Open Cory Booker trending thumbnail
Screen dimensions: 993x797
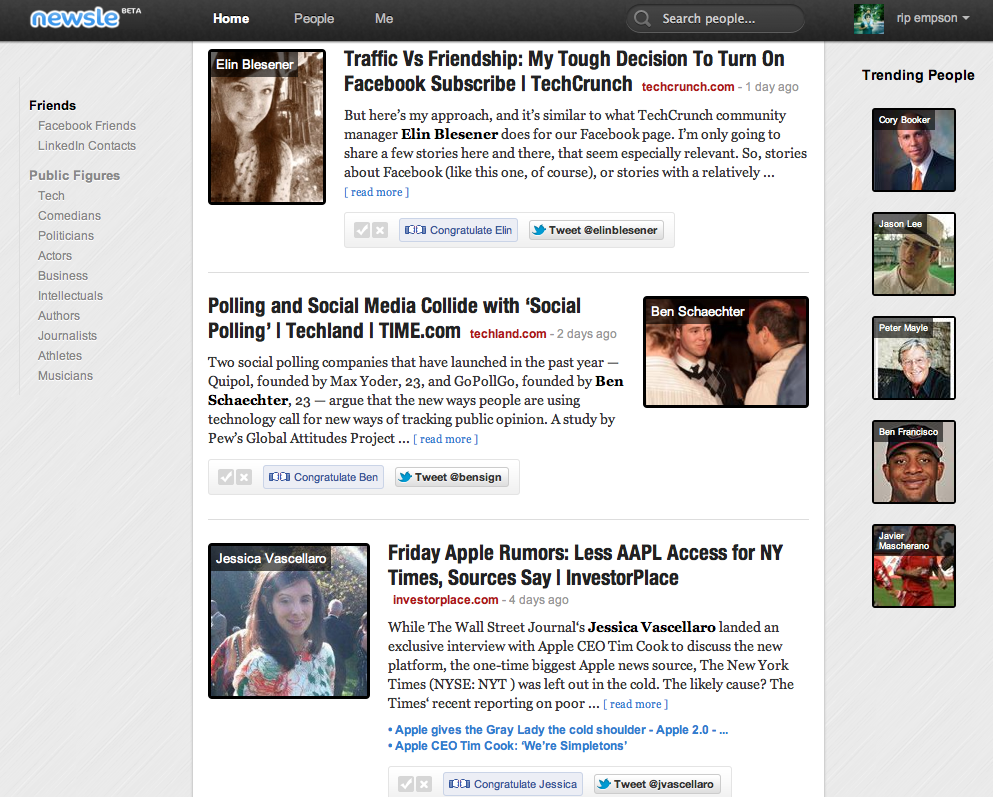(x=913, y=150)
